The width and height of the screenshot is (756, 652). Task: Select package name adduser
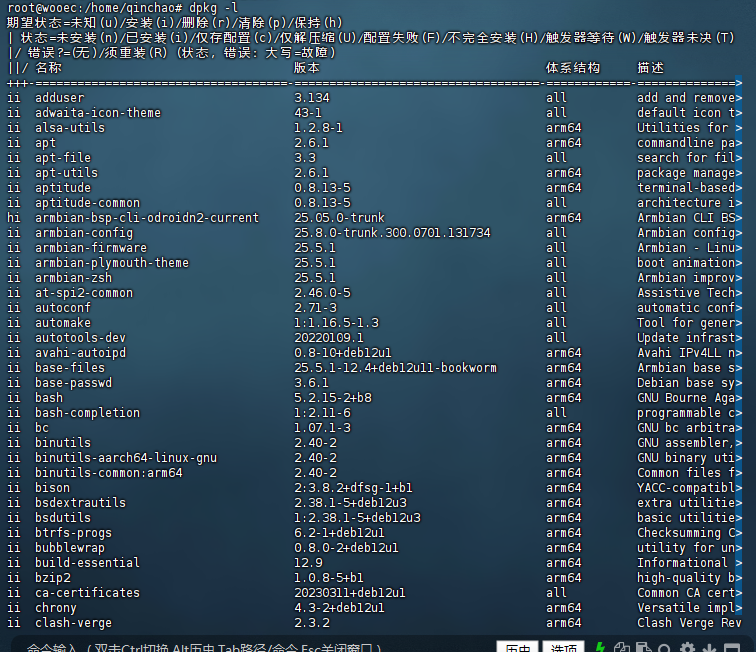tap(59, 98)
